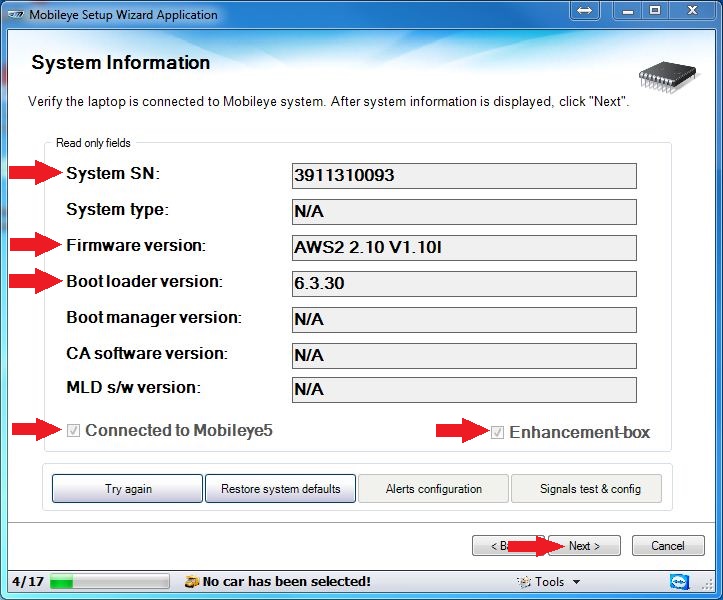Open the TeamViewer icon in status bar
Image resolution: width=723 pixels, height=600 pixels.
679,582
